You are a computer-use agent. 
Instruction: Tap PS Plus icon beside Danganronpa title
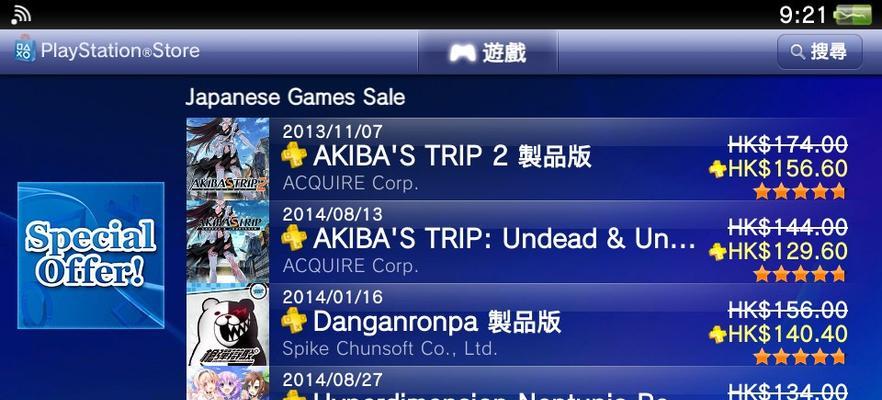click(x=294, y=321)
